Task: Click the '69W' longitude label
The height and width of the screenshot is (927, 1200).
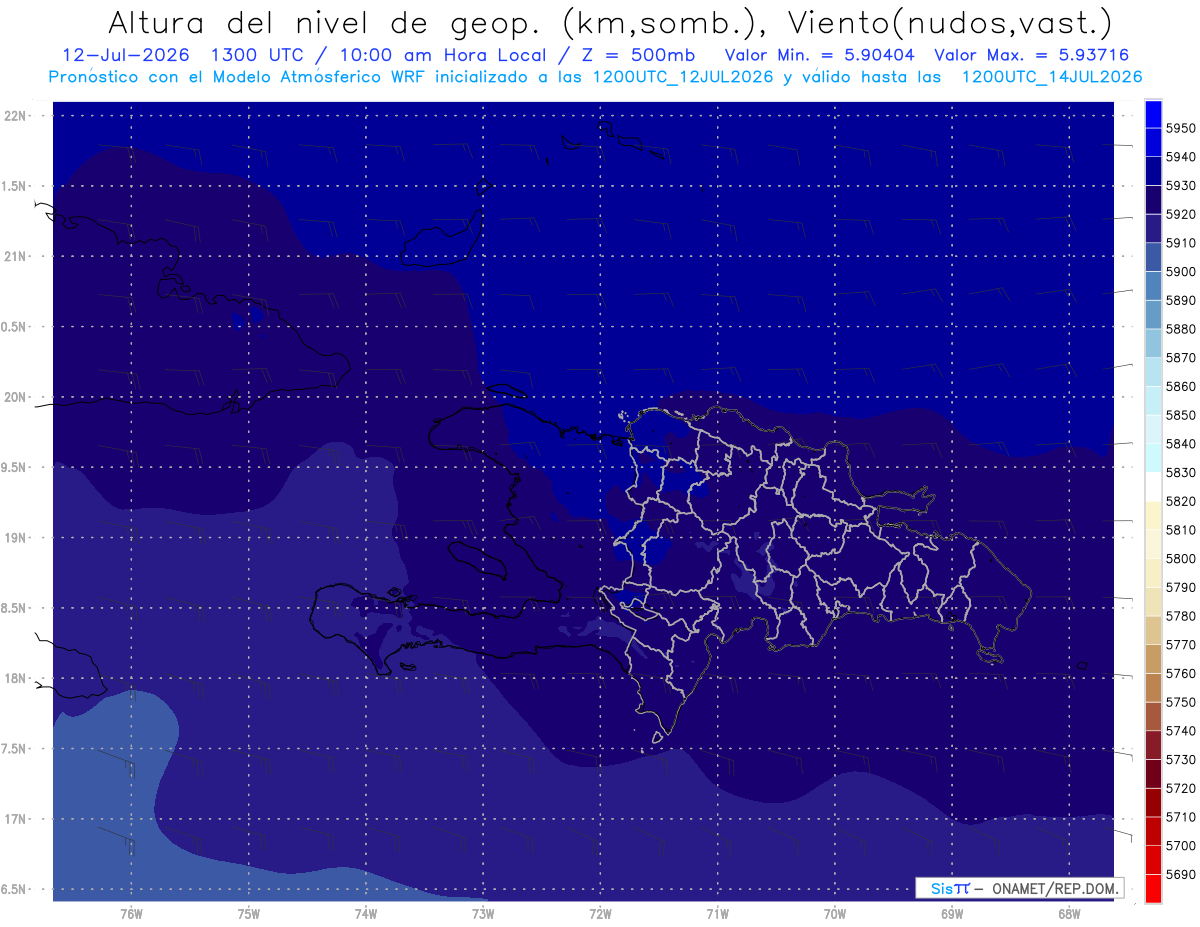Action: point(952,915)
